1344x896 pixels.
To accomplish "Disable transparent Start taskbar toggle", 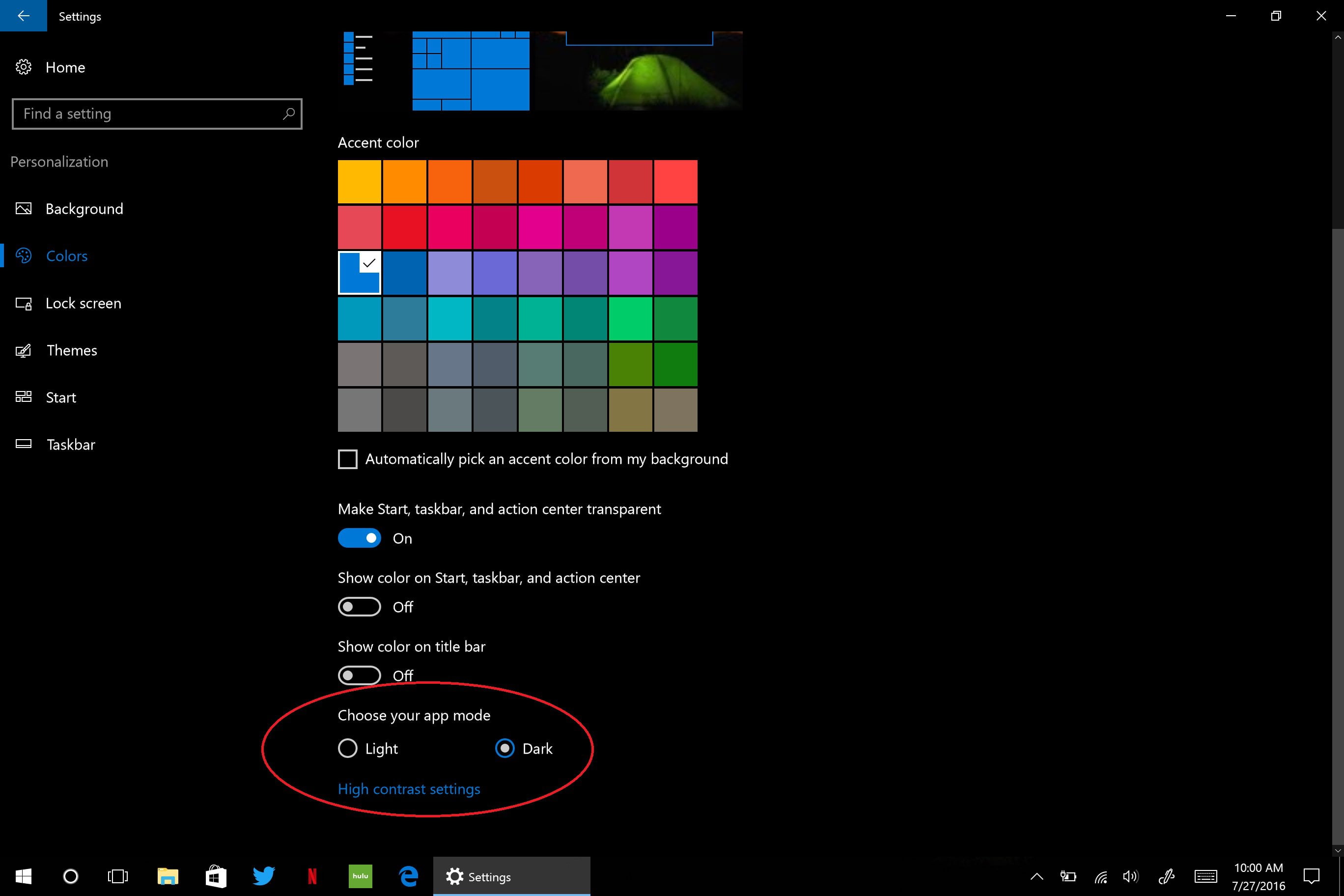I will pos(359,538).
